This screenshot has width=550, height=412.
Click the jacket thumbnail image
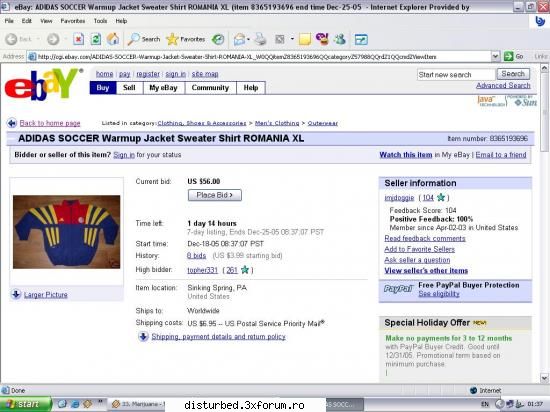coord(67,232)
